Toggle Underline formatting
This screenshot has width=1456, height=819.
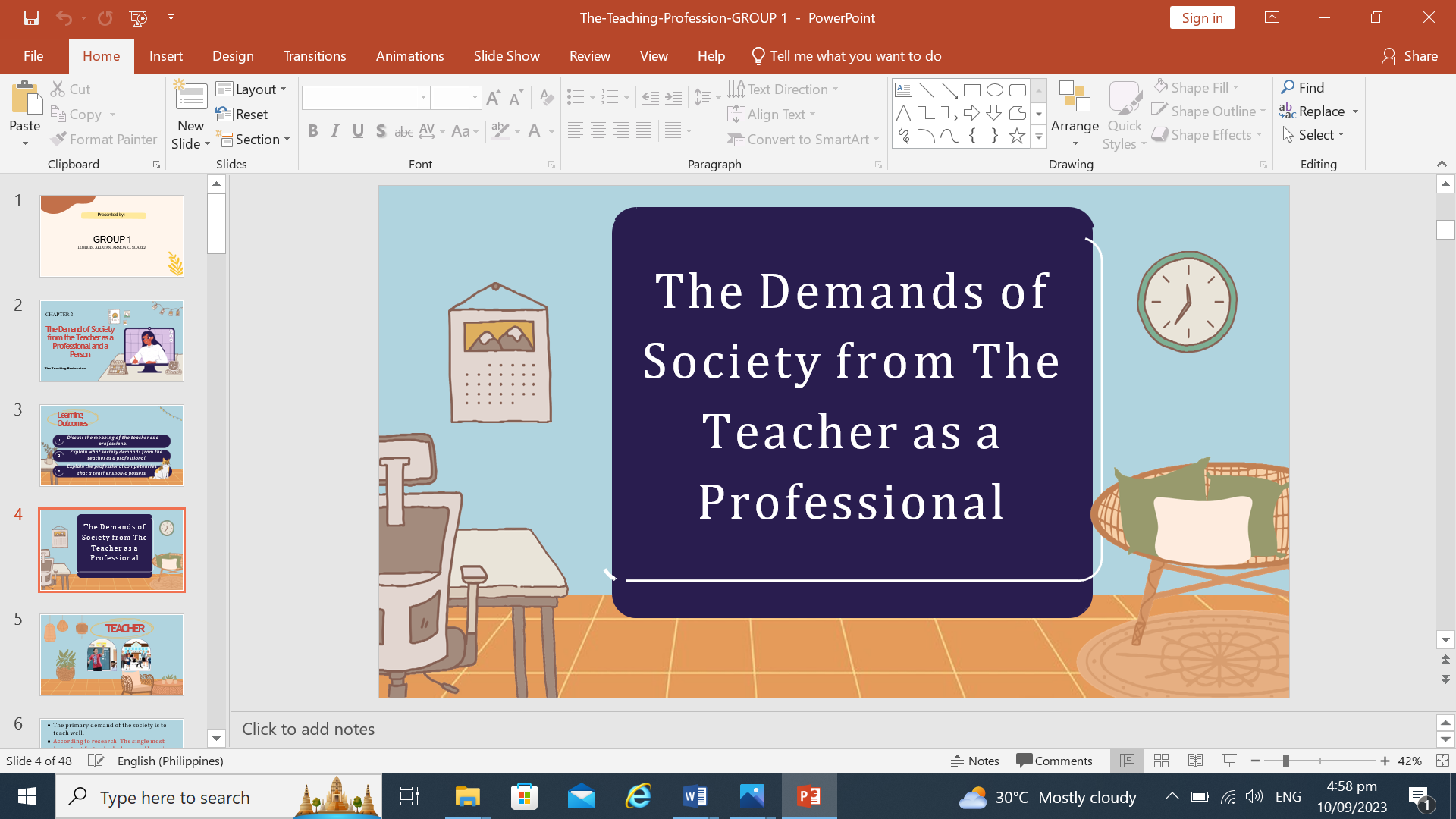pyautogui.click(x=358, y=131)
